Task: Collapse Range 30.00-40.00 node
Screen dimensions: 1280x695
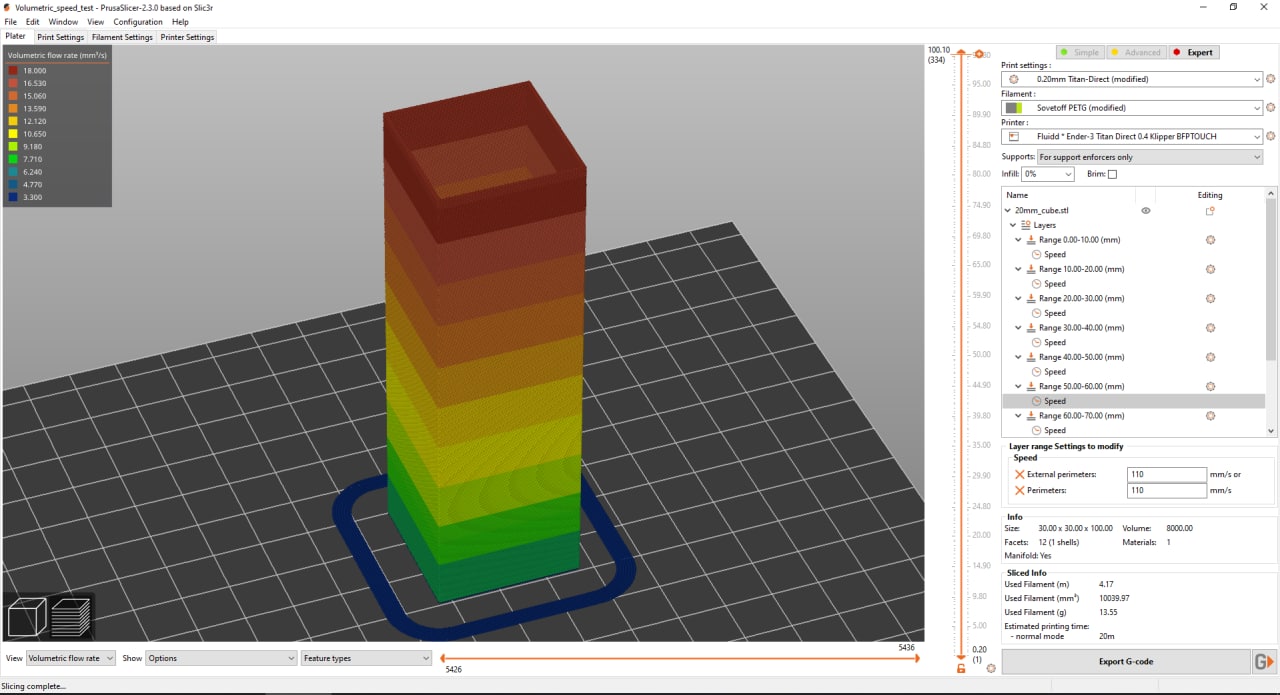Action: coord(1019,328)
